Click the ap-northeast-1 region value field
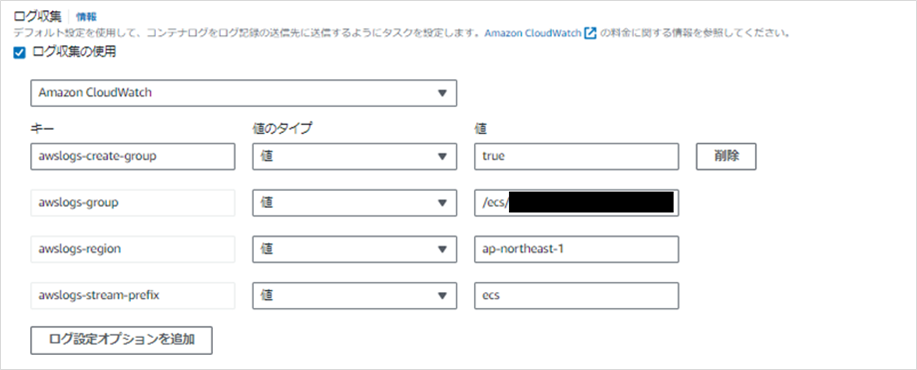Viewport: 917px width, 370px height. point(577,249)
